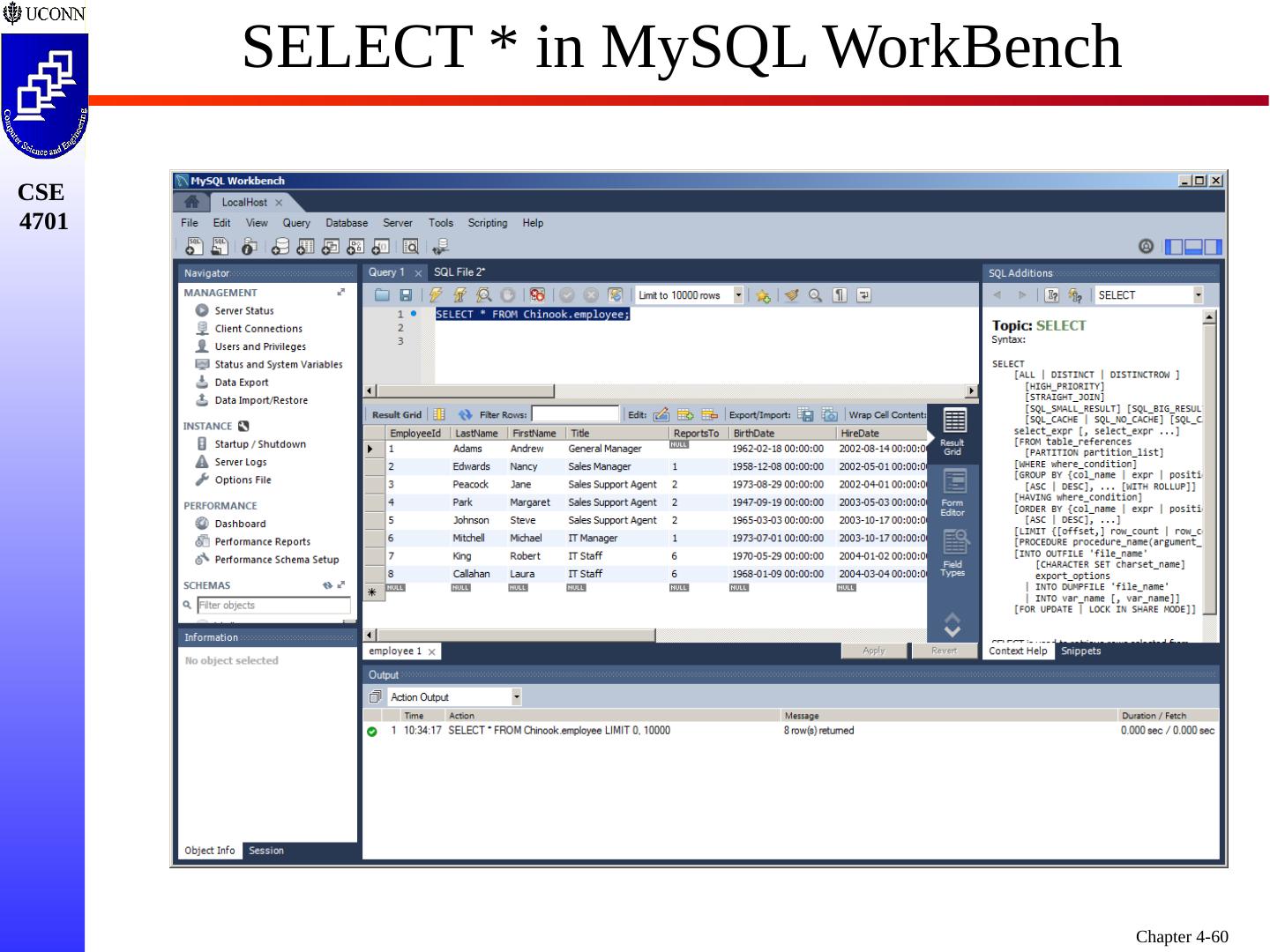Open the Action Output dropdown
The height and width of the screenshot is (952, 1270).
[x=516, y=697]
